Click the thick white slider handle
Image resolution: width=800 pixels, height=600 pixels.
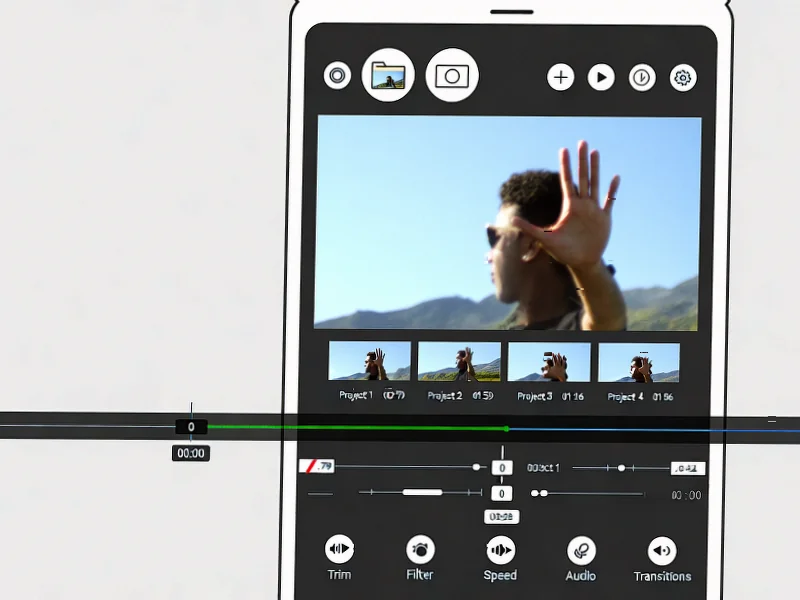(422, 492)
